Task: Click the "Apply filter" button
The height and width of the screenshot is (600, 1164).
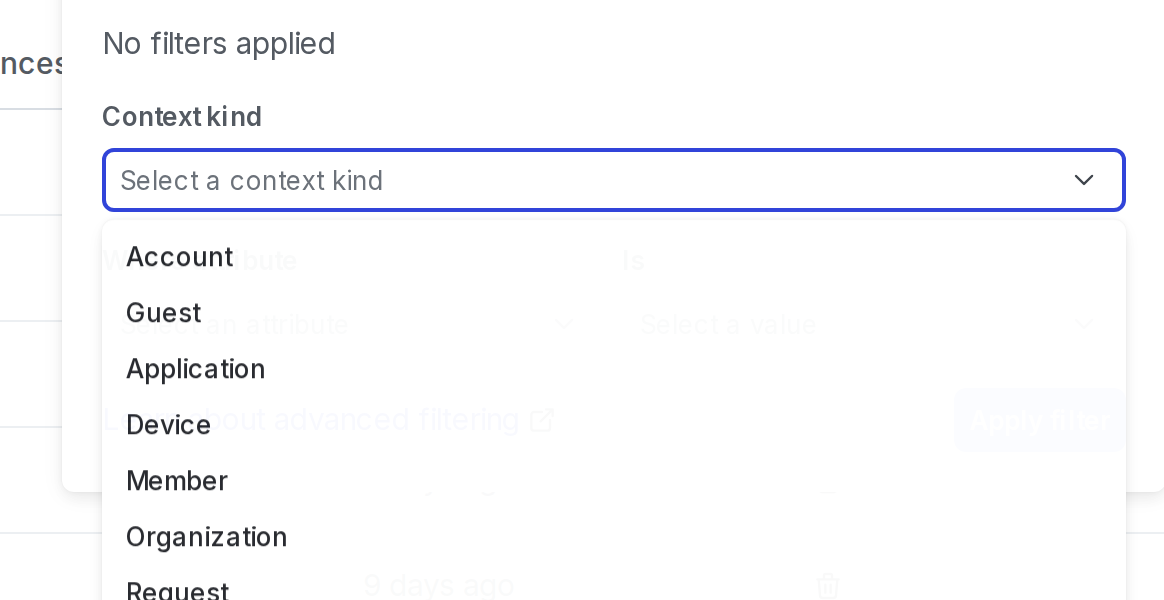Action: [1039, 420]
